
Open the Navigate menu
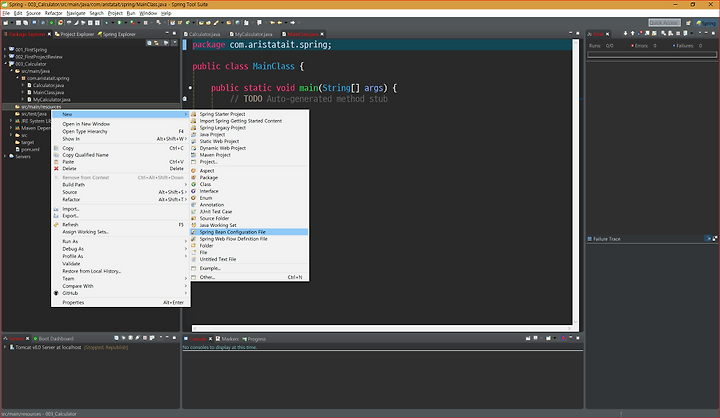pyautogui.click(x=76, y=13)
